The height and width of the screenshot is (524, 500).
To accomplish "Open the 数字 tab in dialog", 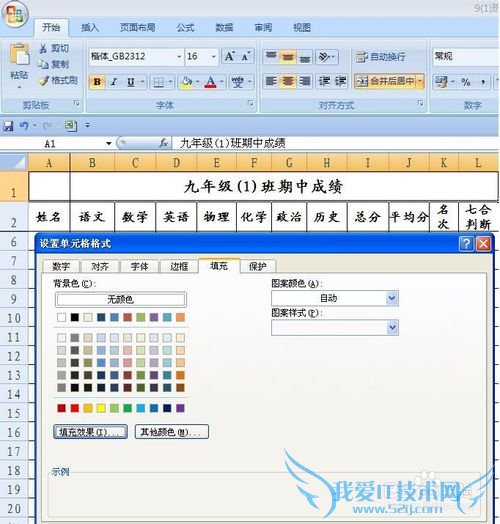I will (x=61, y=266).
